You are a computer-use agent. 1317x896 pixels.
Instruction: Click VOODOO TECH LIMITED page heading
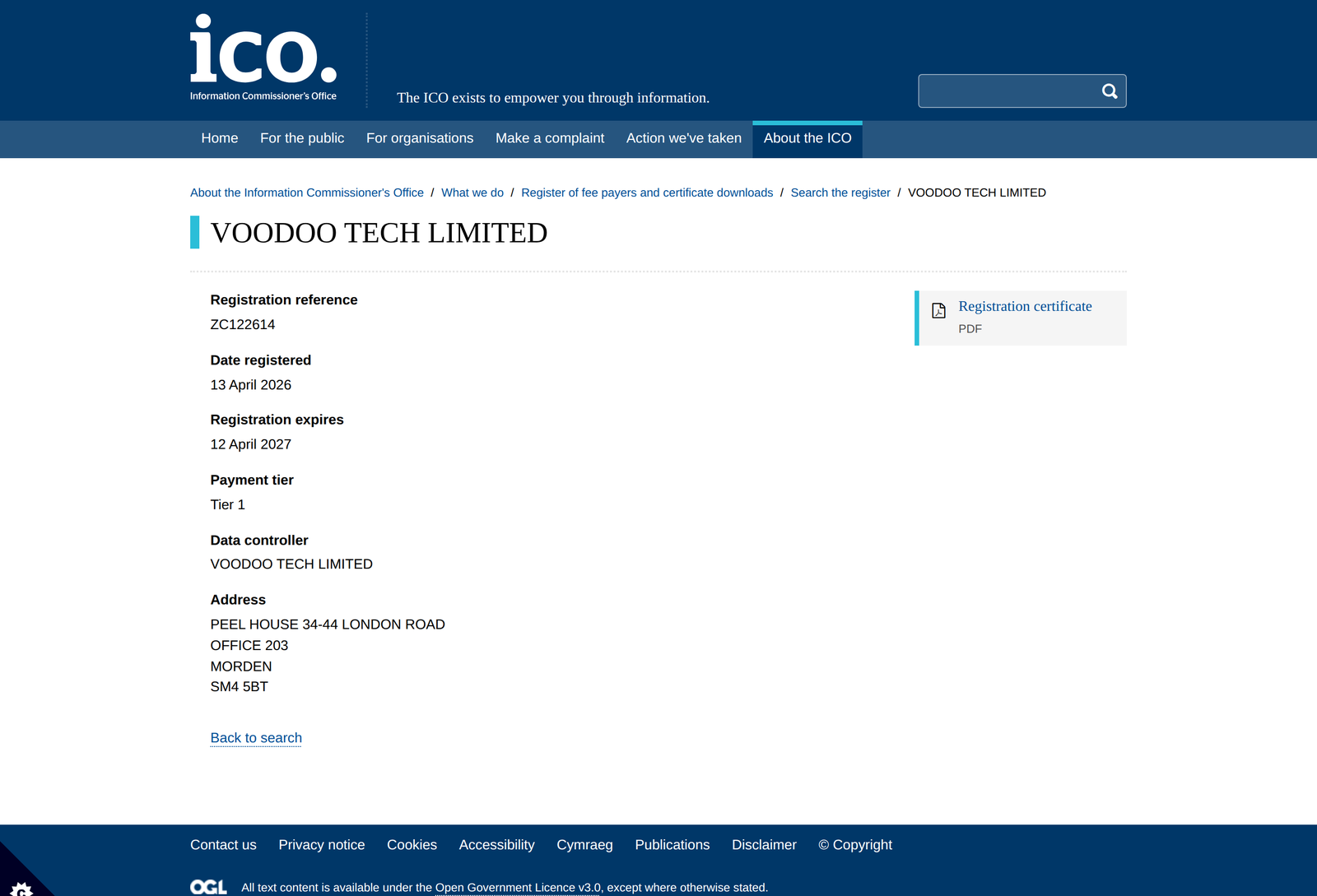point(379,233)
